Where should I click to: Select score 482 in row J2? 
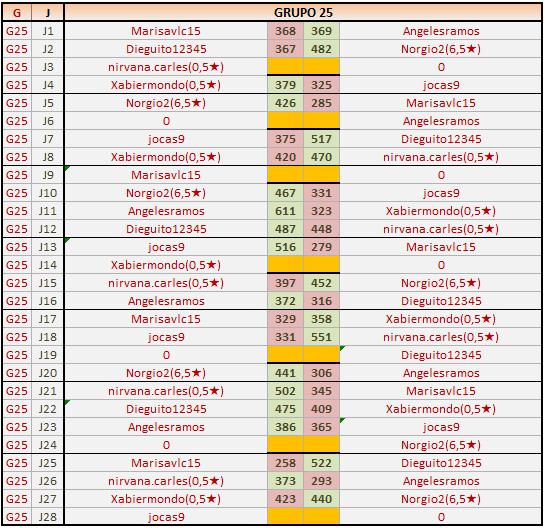click(x=322, y=49)
